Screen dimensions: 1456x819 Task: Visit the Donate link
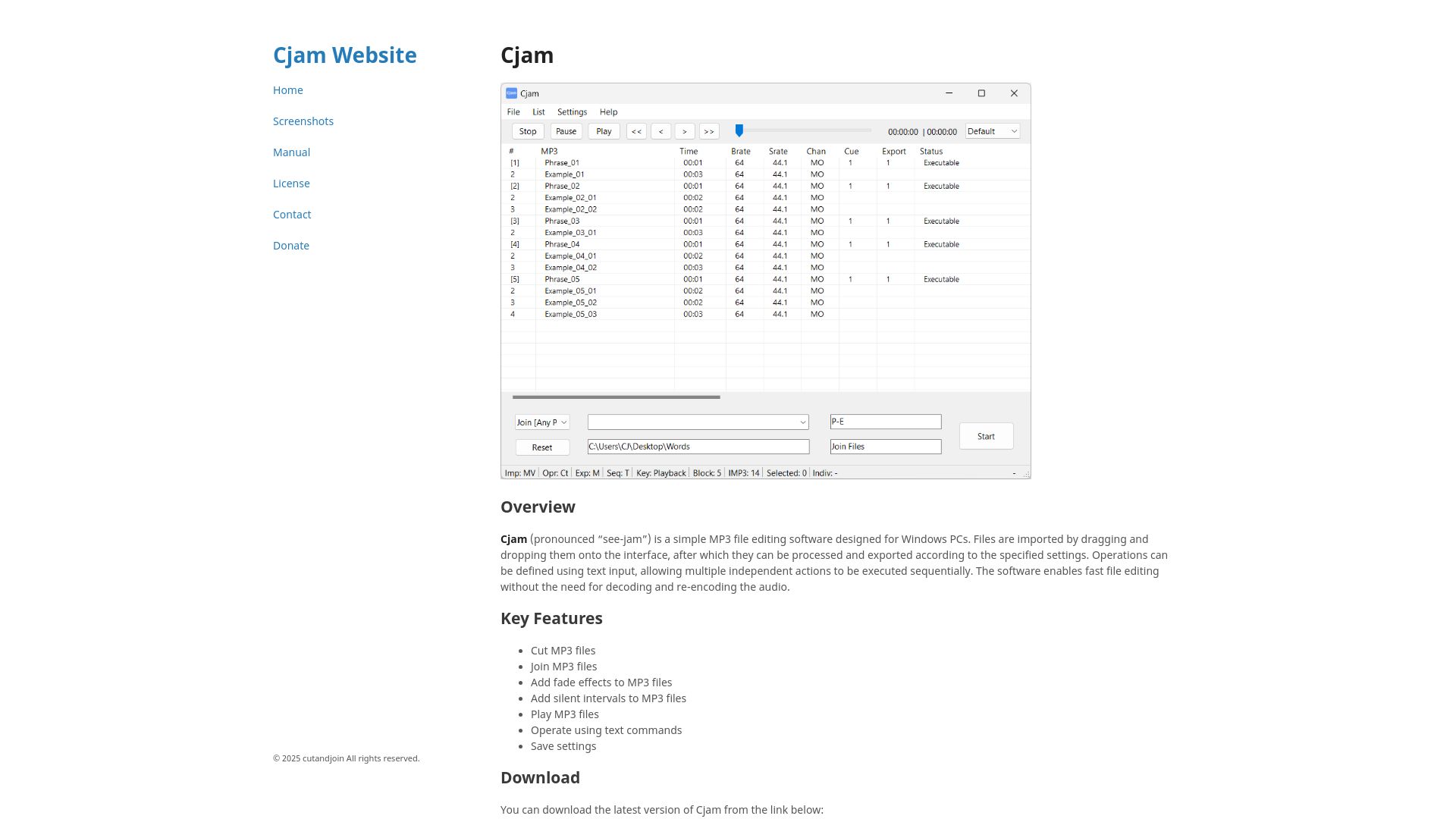[291, 246]
